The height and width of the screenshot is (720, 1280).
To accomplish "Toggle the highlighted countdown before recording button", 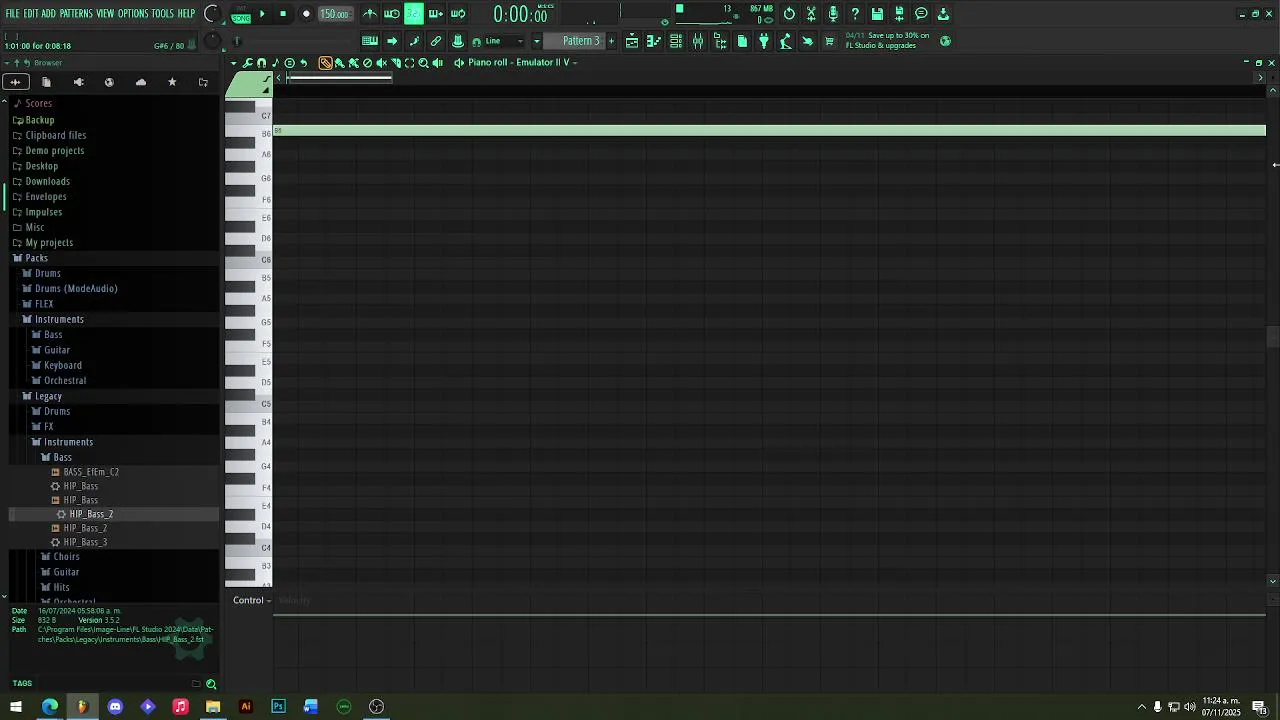I will click(414, 14).
